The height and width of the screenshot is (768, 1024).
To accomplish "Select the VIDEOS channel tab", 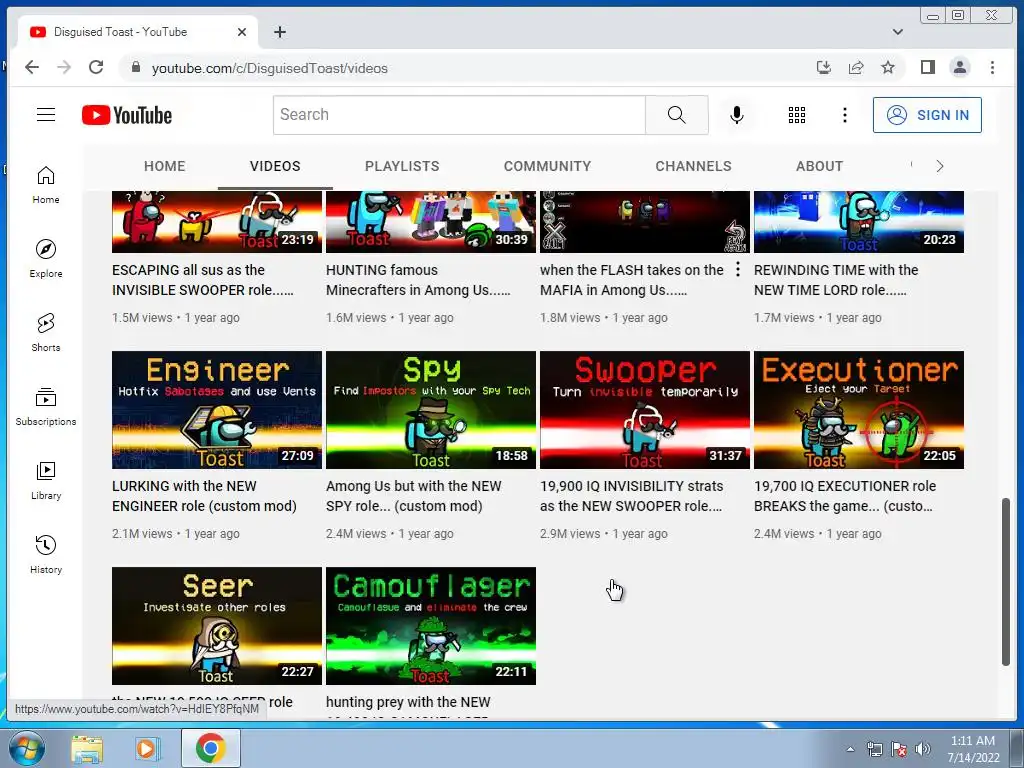I will tap(275, 166).
